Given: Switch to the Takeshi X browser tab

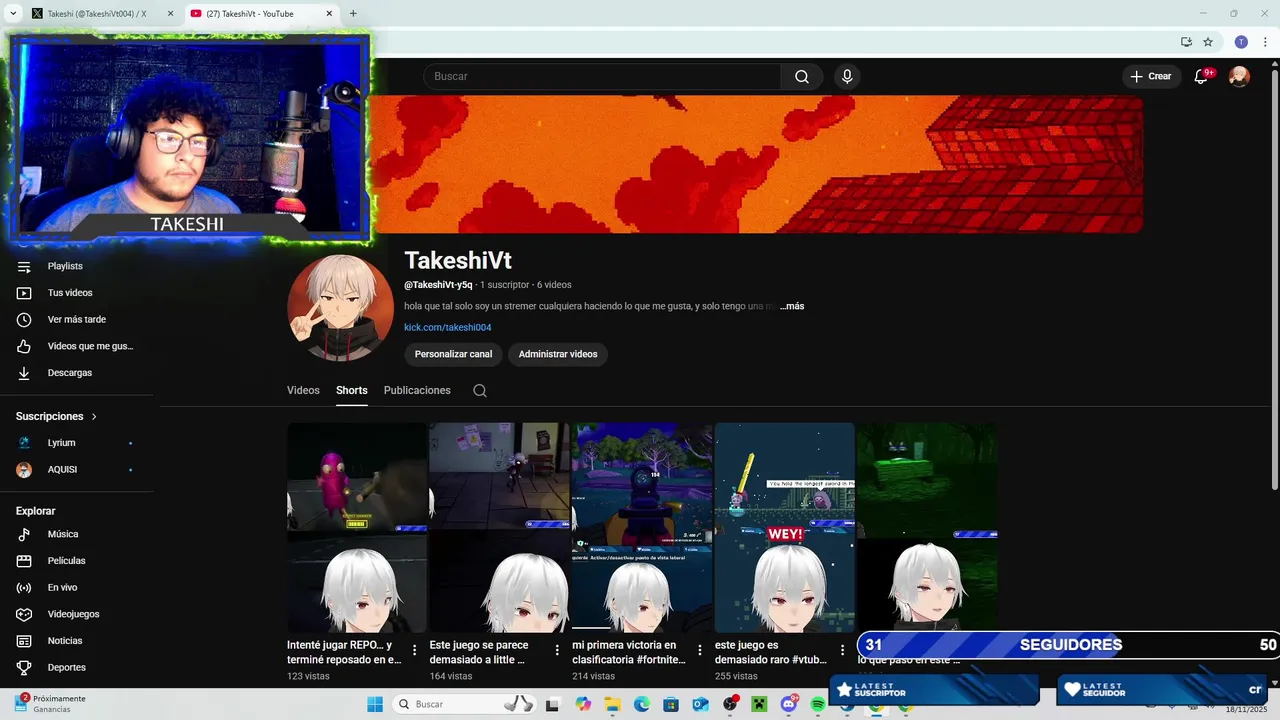Looking at the screenshot, I should click(96, 14).
